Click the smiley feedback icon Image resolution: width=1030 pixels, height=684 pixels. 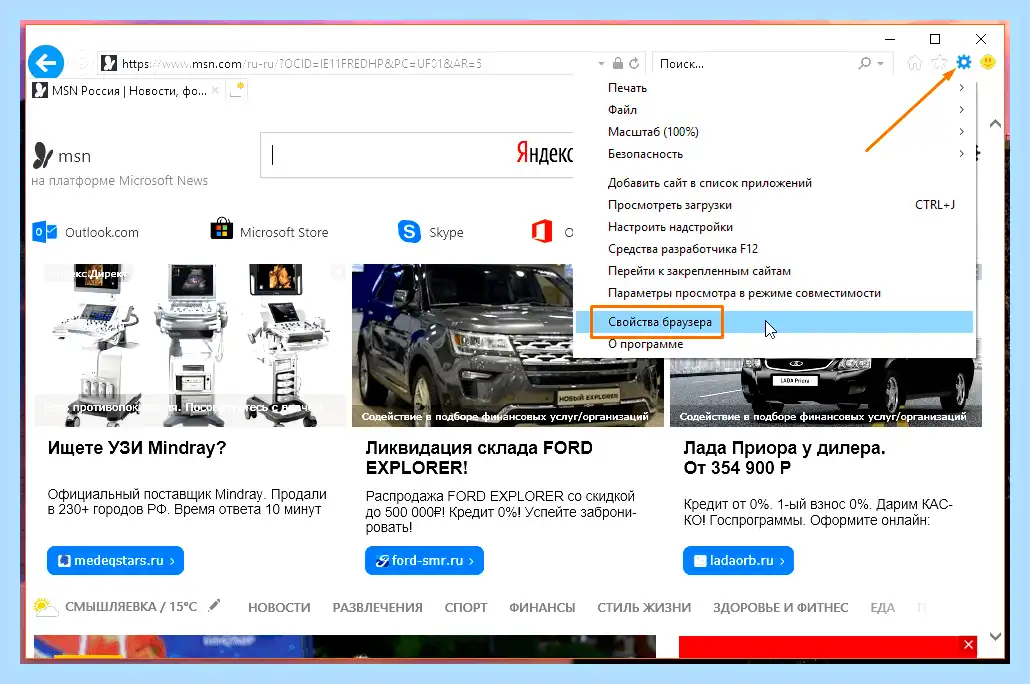tap(987, 62)
